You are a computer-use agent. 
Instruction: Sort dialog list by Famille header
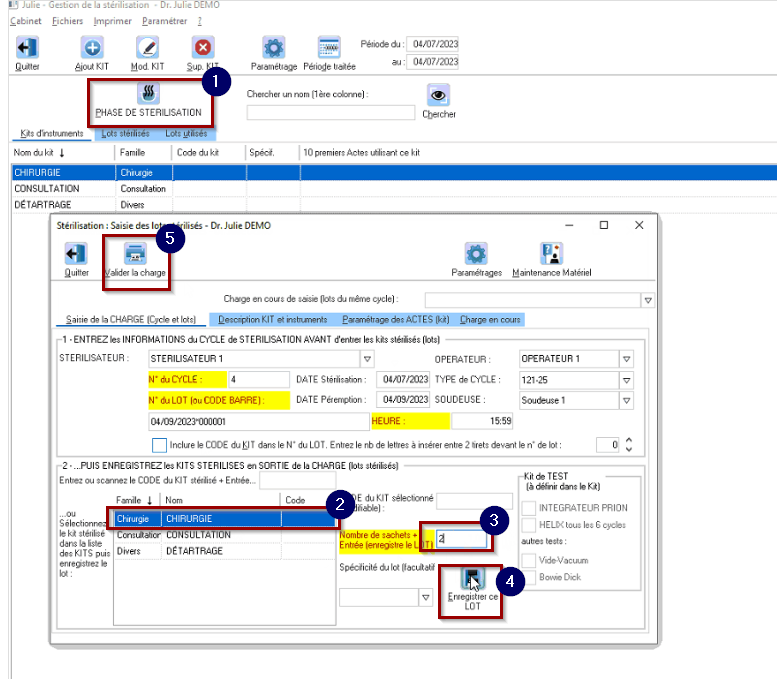(x=137, y=500)
